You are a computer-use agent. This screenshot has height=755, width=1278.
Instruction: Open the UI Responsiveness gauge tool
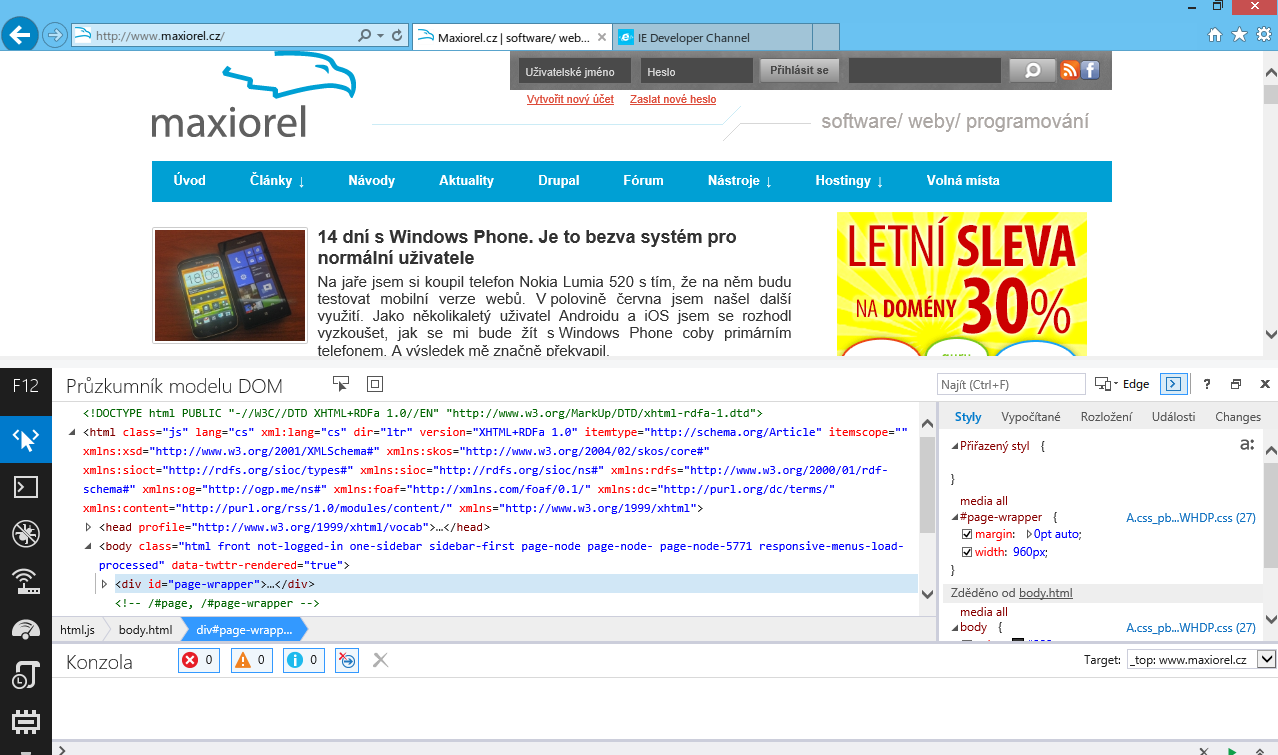25,628
